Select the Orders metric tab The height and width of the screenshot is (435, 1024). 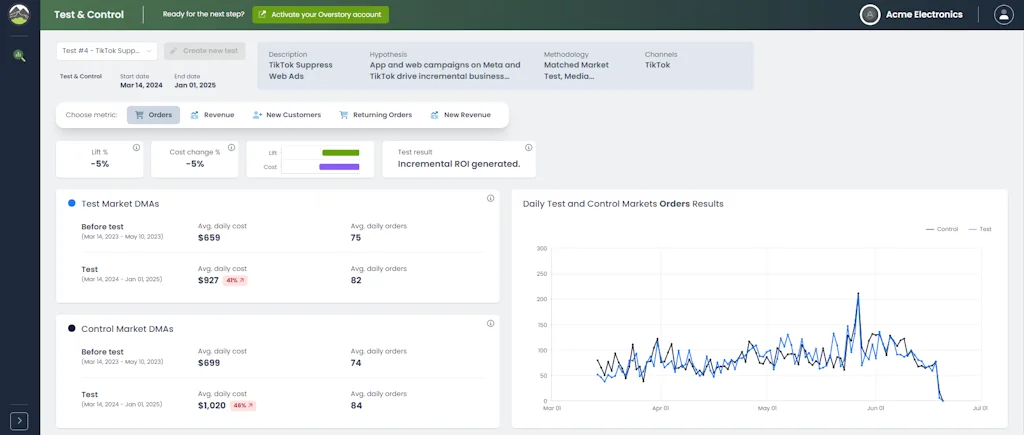pyautogui.click(x=153, y=115)
